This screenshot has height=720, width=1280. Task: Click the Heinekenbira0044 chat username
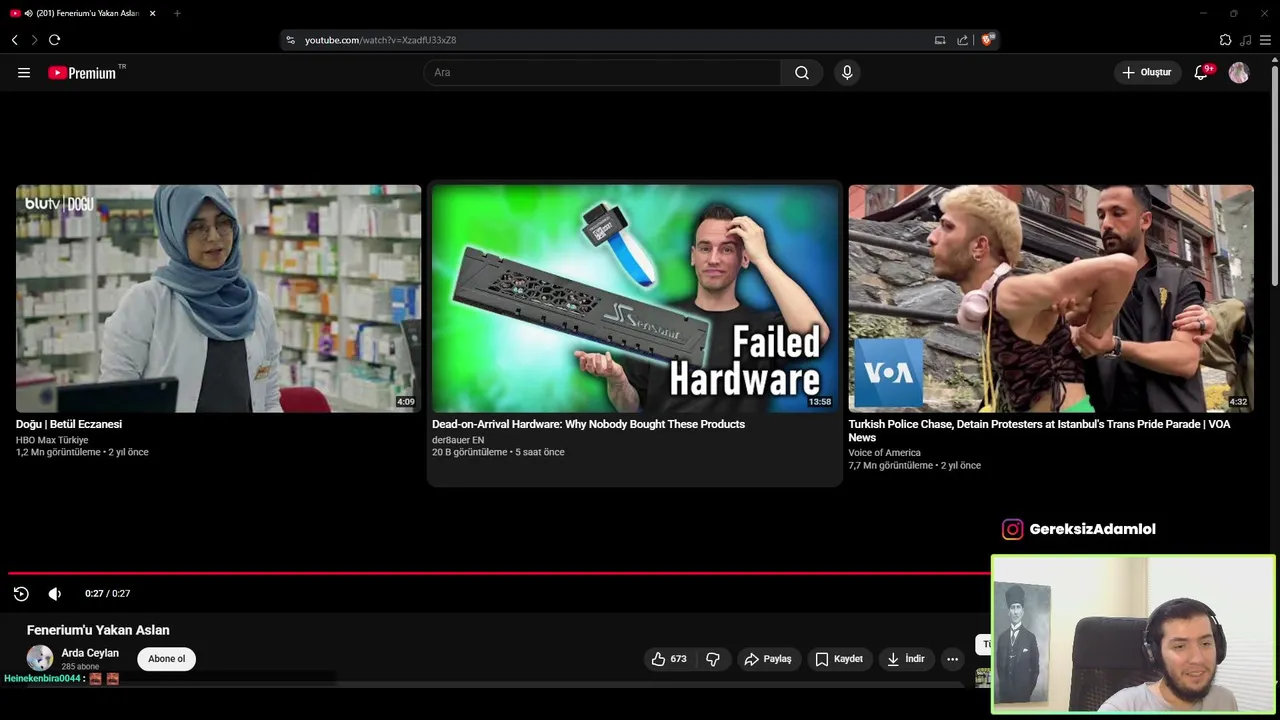(x=41, y=679)
